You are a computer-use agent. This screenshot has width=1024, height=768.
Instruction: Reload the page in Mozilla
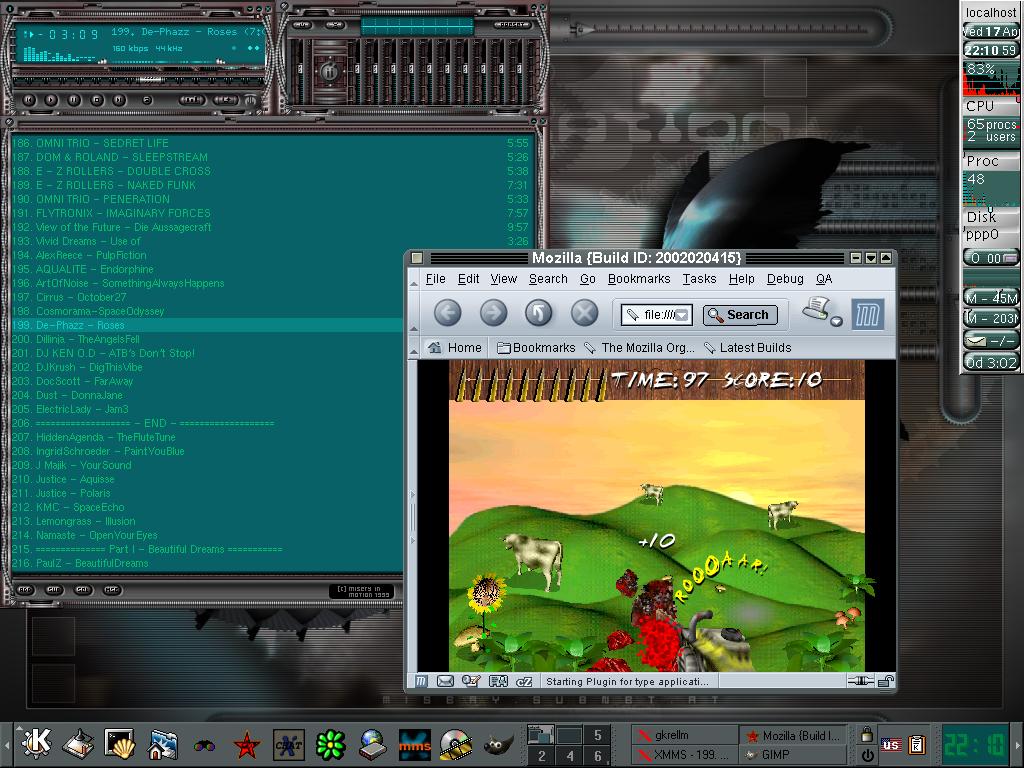coord(539,313)
